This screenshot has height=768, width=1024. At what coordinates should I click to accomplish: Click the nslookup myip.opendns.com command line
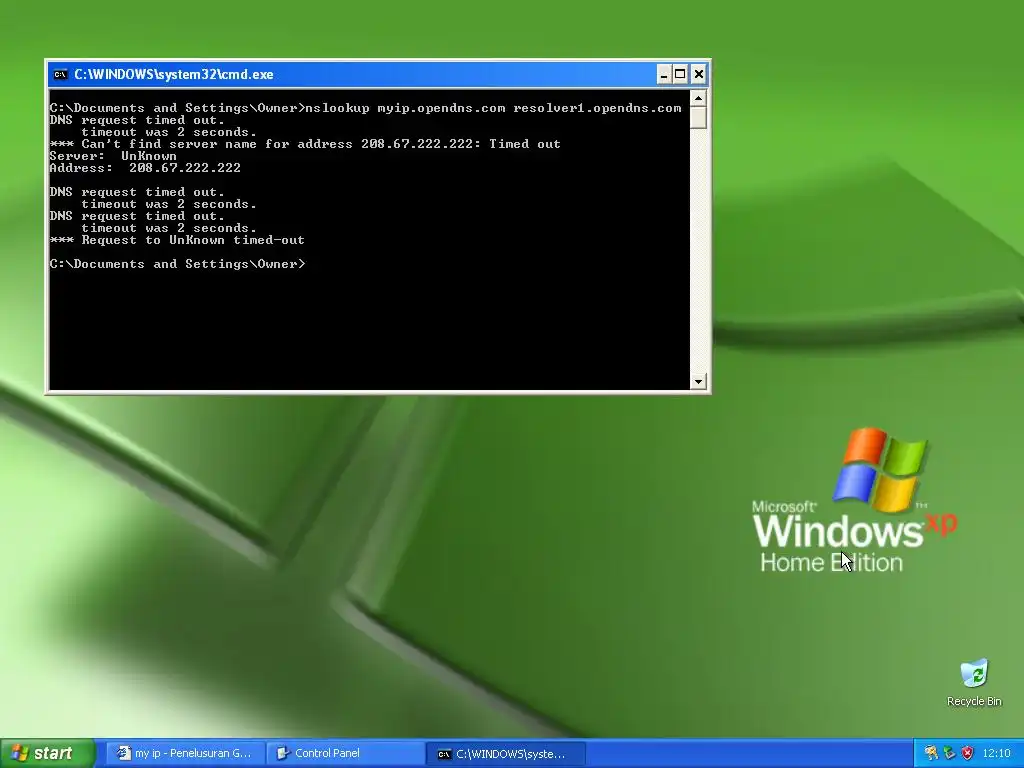tap(365, 108)
